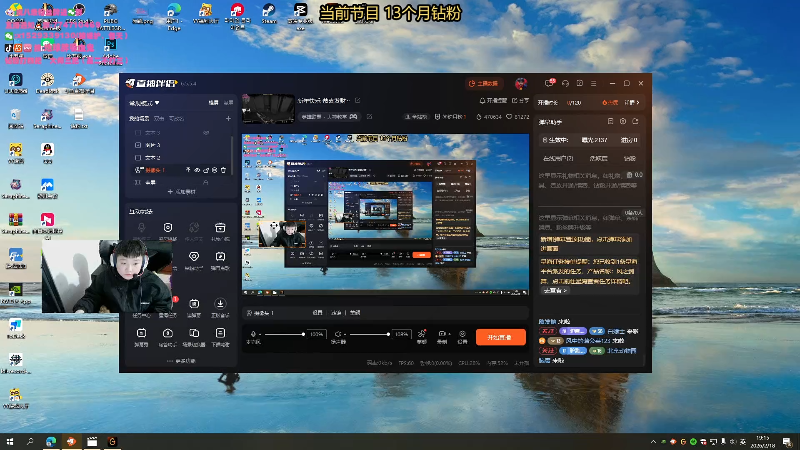Image resolution: width=800 pixels, height=450 pixels.
Task: Move 摄像头 1 source to top
Action: (x=188, y=170)
